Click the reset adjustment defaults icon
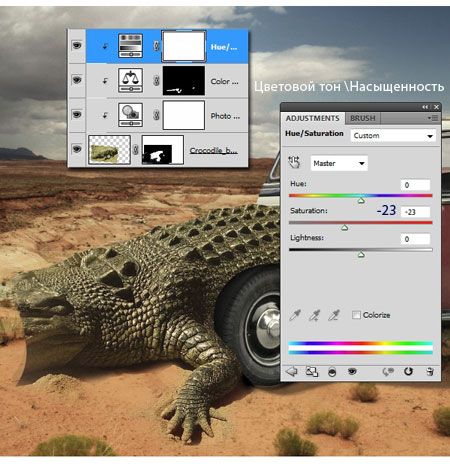The image size is (450, 464). (x=408, y=371)
